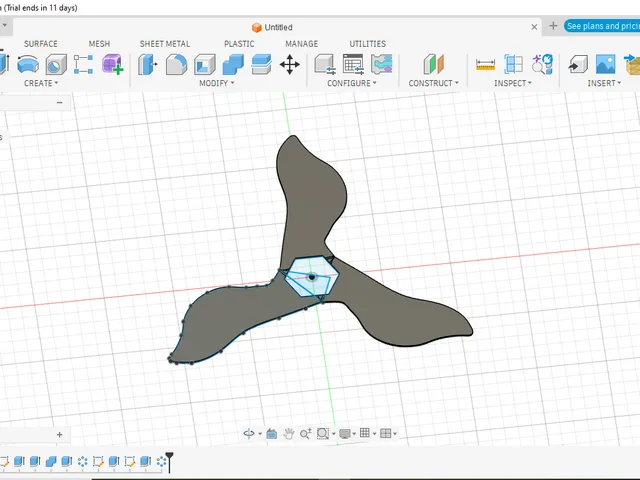Open the configuration table icon
The image size is (640, 480).
(353, 64)
